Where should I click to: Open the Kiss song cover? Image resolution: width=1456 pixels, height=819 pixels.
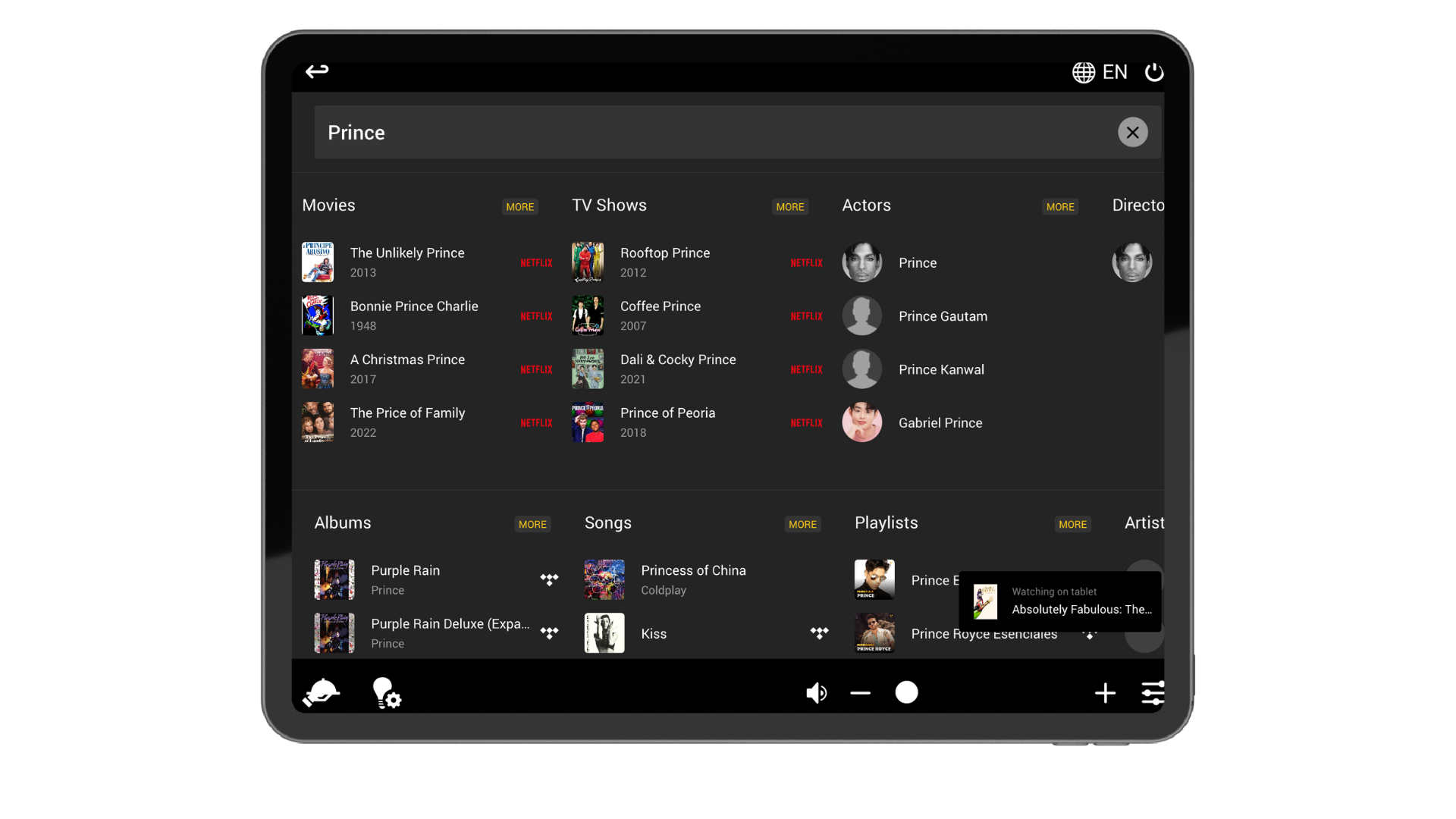604,633
